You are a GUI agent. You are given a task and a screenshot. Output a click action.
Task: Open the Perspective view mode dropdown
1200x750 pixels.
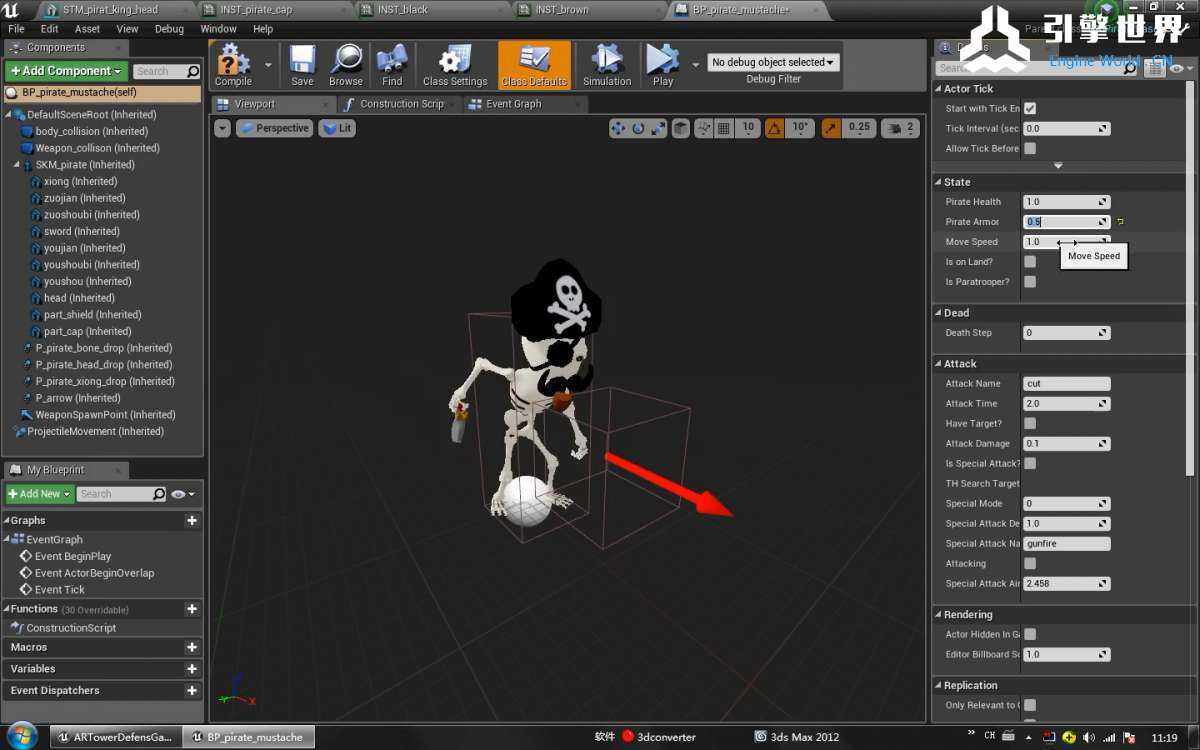pos(274,128)
